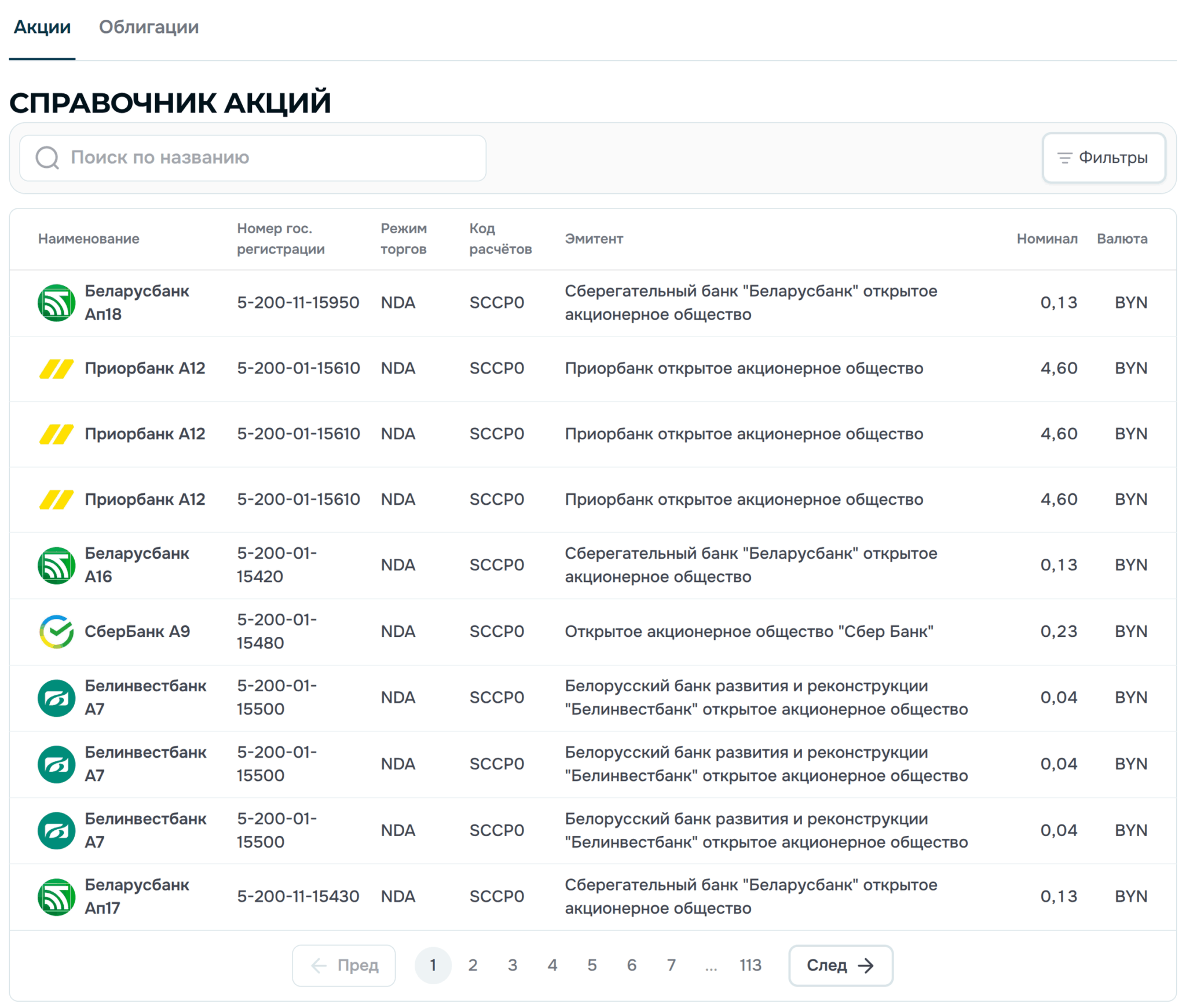Click the Беларусбанк Ап17 logo icon
Viewport: 1186px width, 1008px height.
tap(56, 896)
